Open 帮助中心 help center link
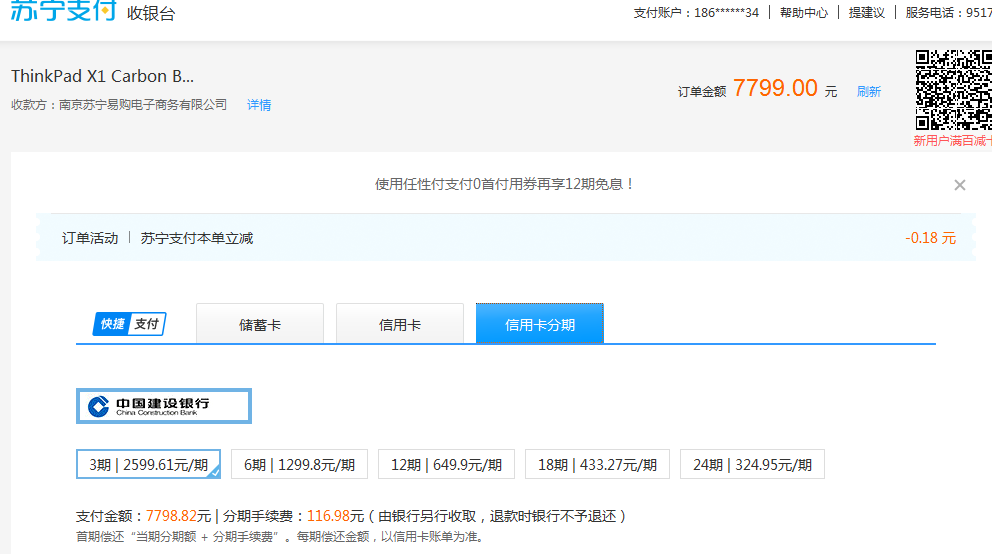This screenshot has height=554, width=992. 803,13
